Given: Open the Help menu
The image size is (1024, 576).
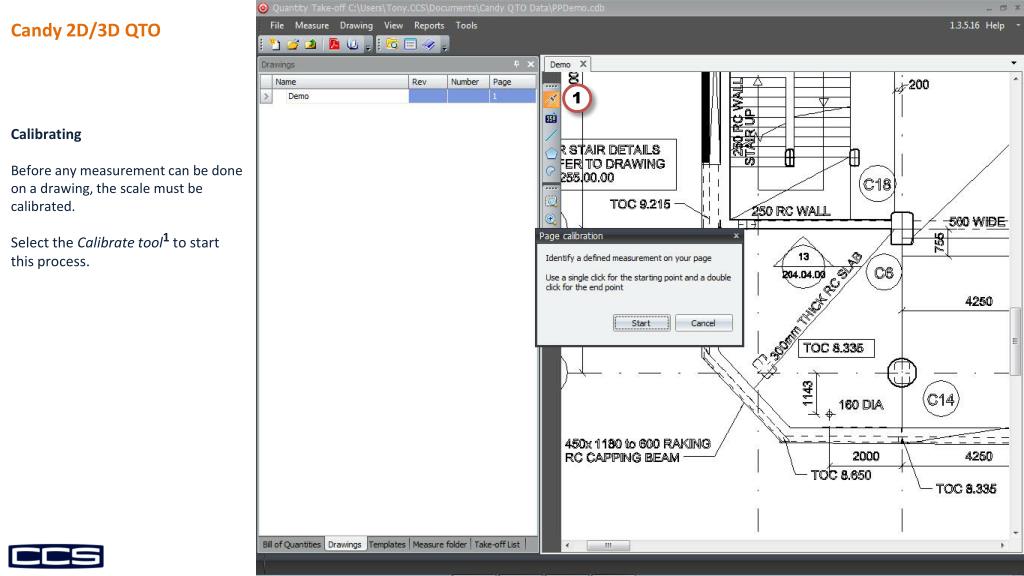Looking at the screenshot, I should click(x=995, y=25).
